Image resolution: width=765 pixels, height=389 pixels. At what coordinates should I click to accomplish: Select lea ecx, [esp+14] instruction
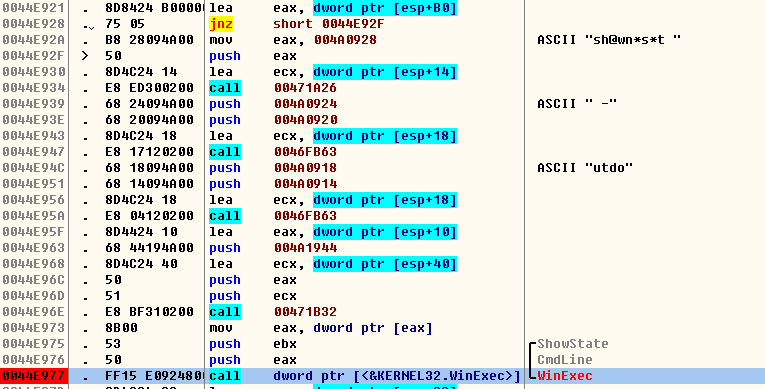333,72
